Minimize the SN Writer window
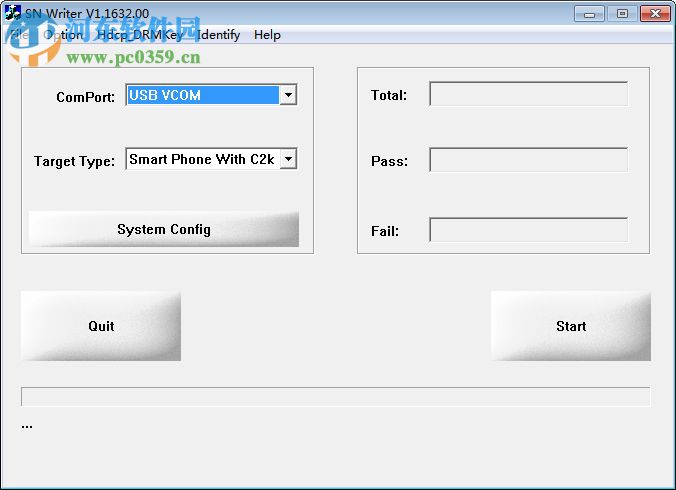 click(589, 14)
